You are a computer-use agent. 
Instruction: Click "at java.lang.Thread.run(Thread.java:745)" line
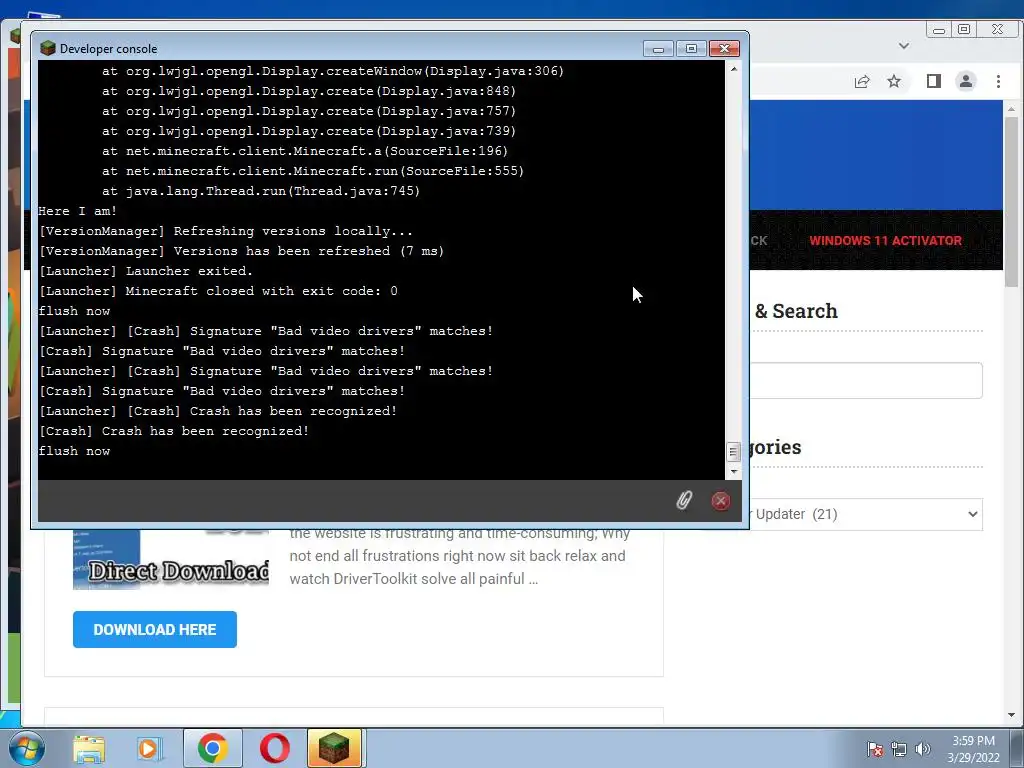click(x=261, y=191)
